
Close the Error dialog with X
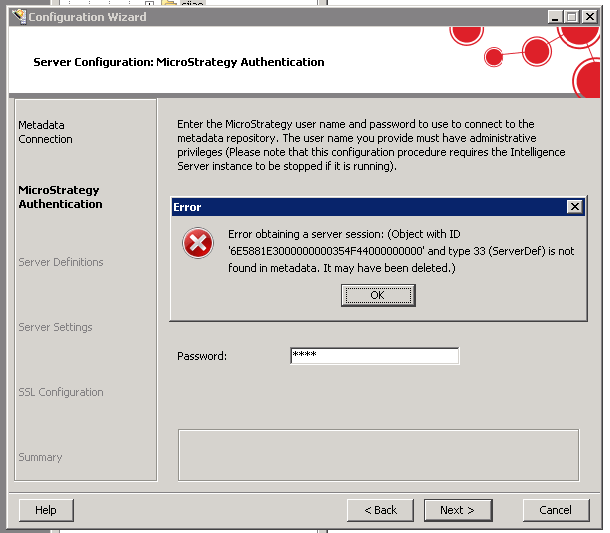pos(575,207)
